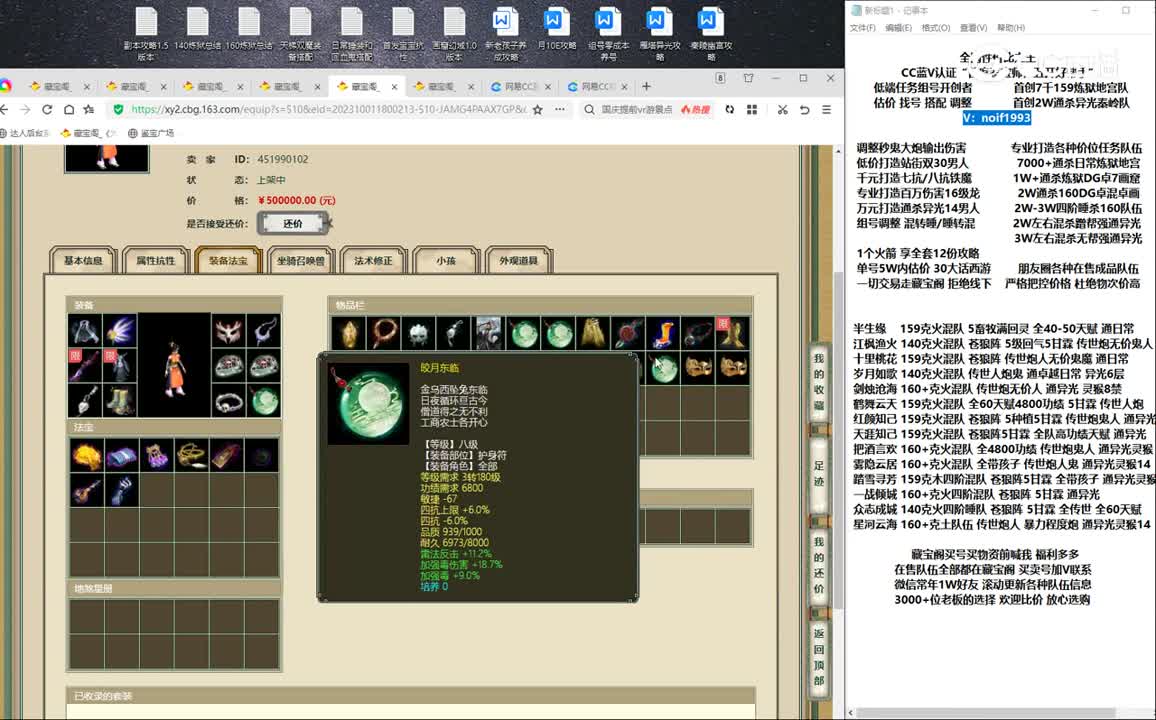Image resolution: width=1156 pixels, height=720 pixels.
Task: Open the 我的还价 side button
Action: point(818,565)
